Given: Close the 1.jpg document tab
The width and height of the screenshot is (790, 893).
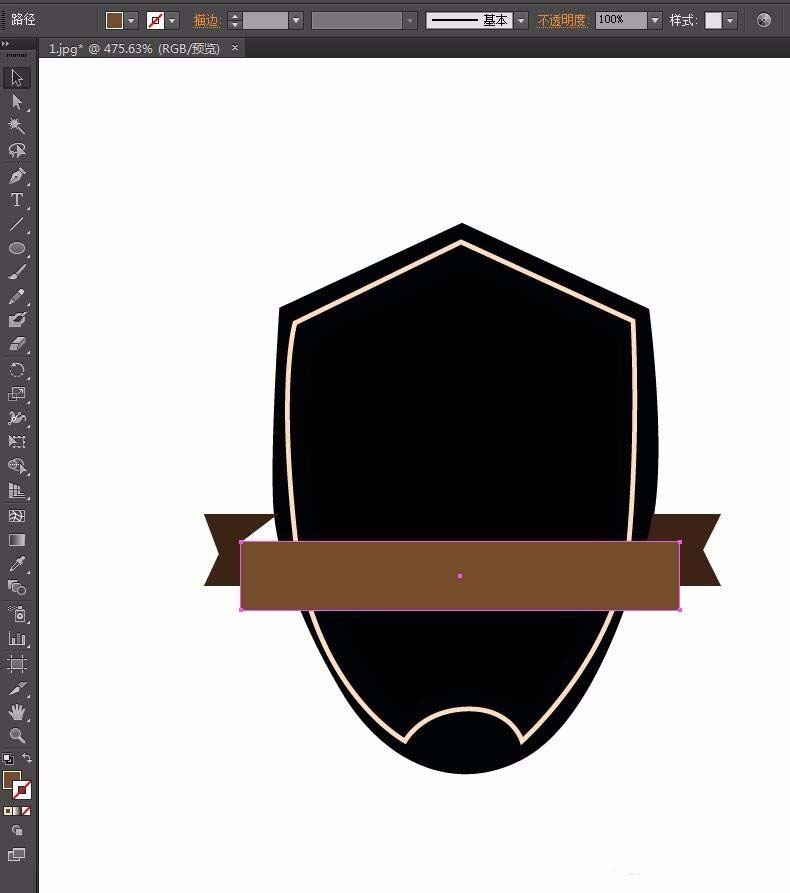Looking at the screenshot, I should click(x=235, y=48).
